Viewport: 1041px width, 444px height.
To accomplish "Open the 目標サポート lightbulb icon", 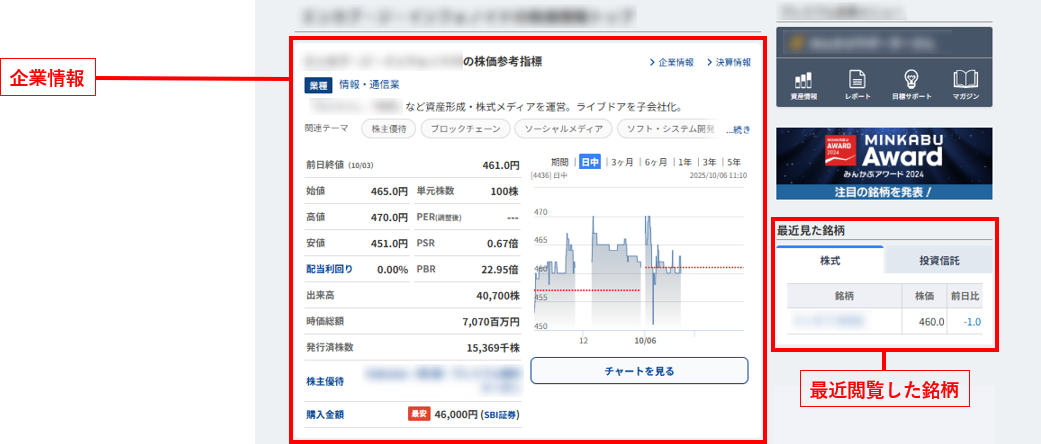I will [x=912, y=86].
